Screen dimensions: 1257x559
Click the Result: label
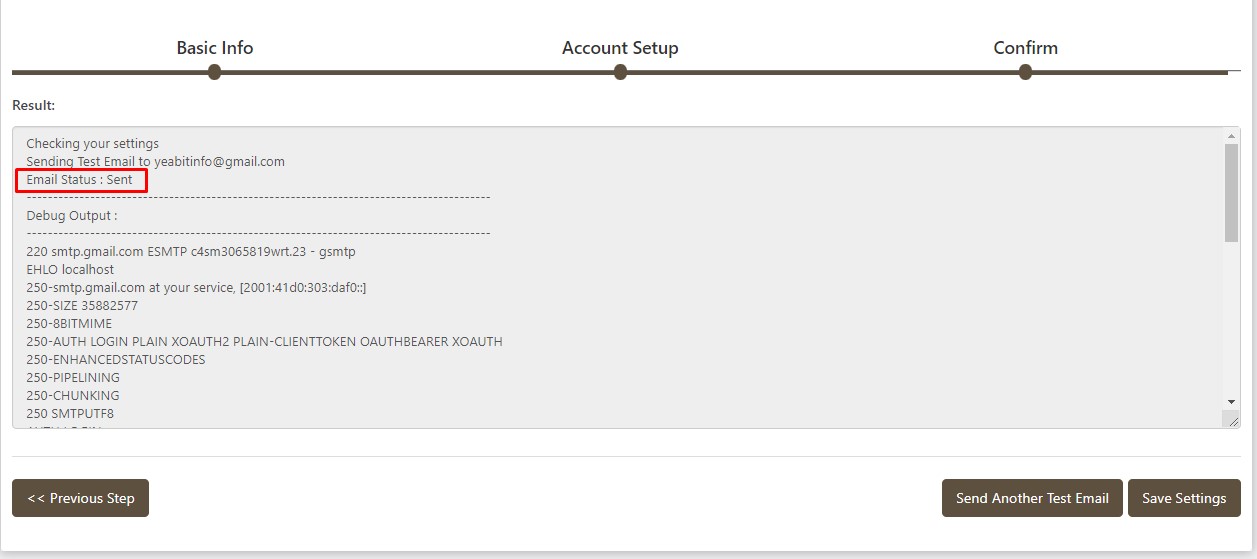pyautogui.click(x=33, y=105)
